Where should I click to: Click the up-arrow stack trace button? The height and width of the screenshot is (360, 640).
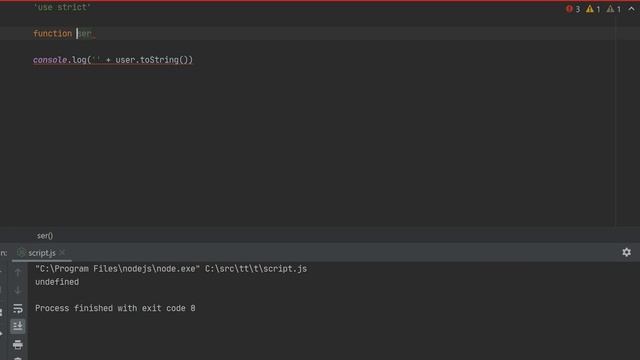(x=18, y=272)
